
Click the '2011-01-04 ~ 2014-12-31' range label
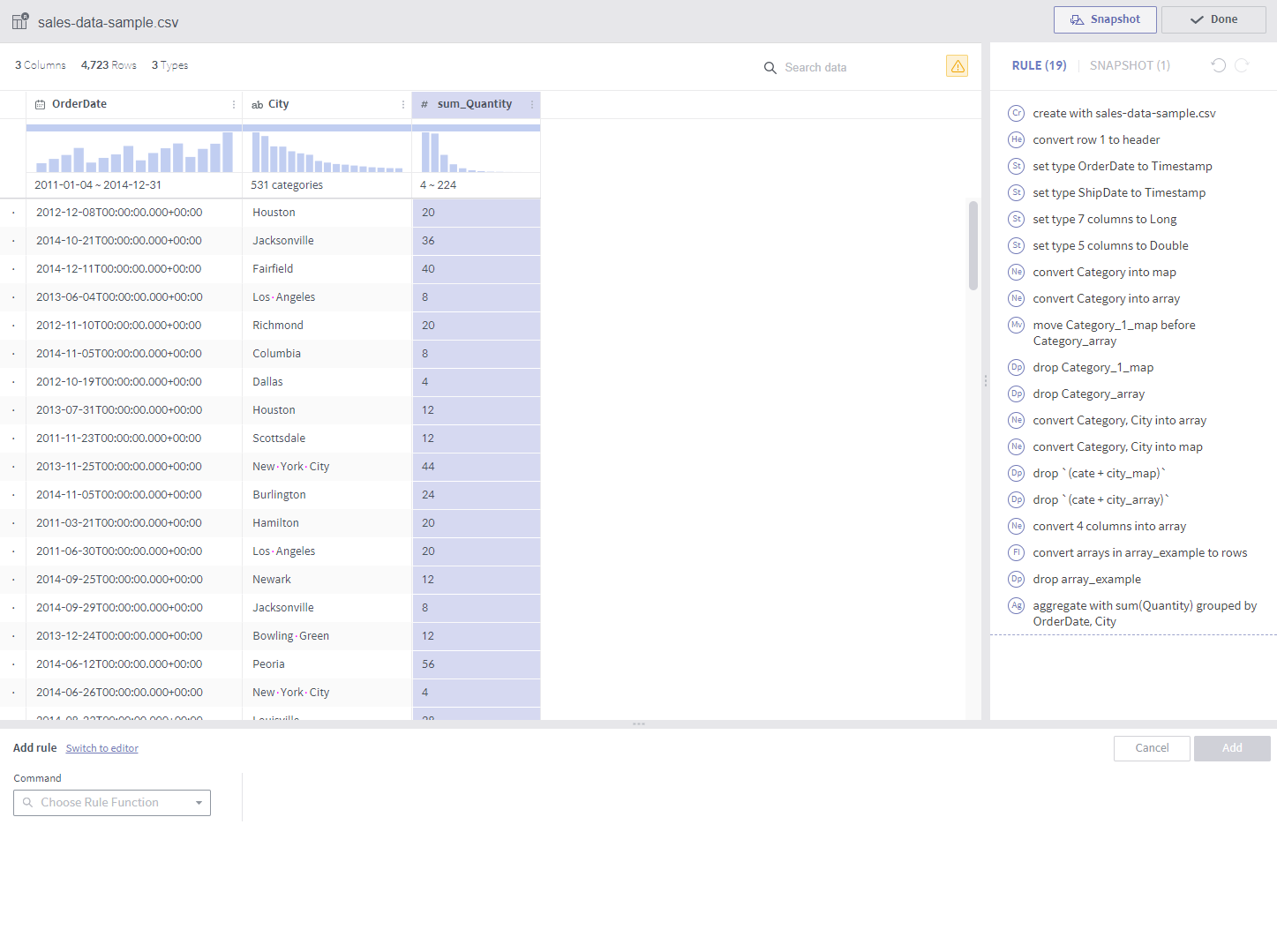(98, 185)
